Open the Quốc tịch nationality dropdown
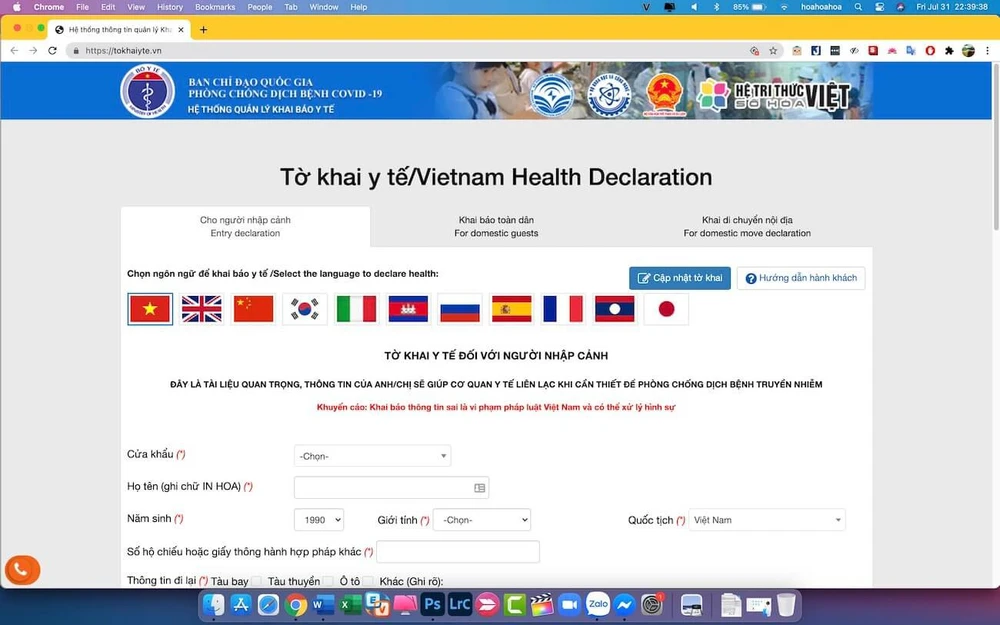 point(766,520)
